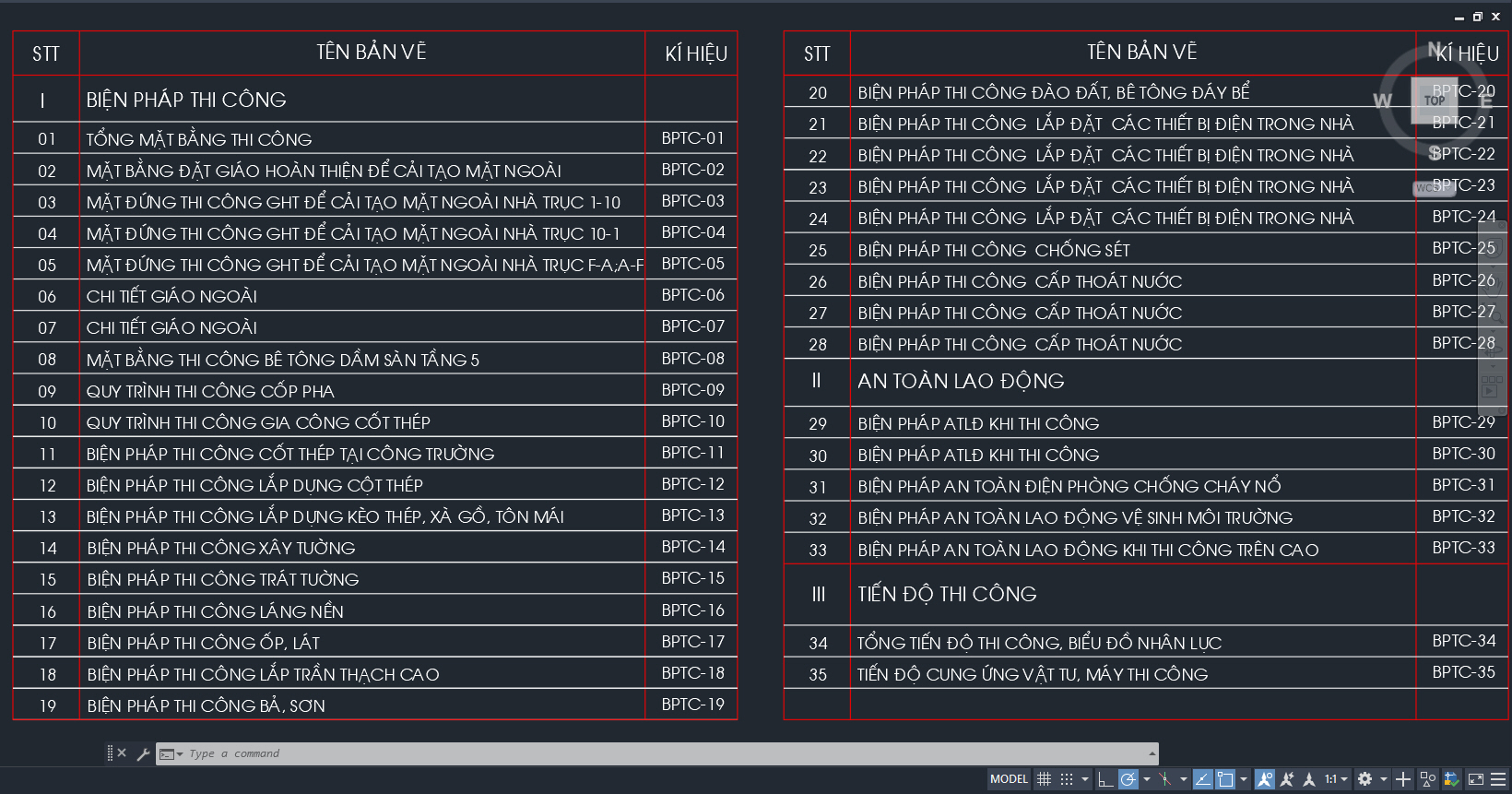Focus the Type a command input field
1512x794 pixels.
[645, 753]
